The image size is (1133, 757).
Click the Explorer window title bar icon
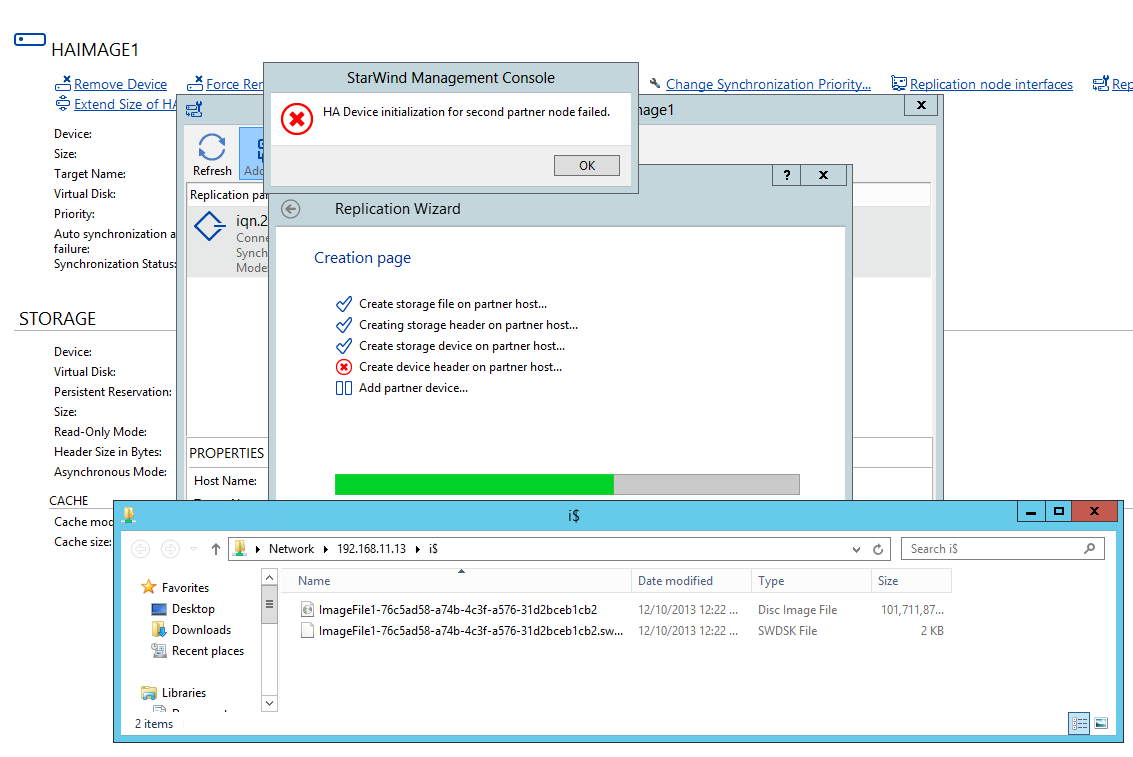pos(129,514)
